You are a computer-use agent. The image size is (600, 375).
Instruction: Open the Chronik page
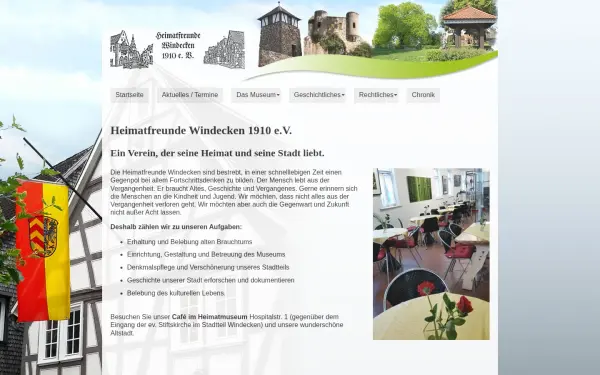[423, 95]
